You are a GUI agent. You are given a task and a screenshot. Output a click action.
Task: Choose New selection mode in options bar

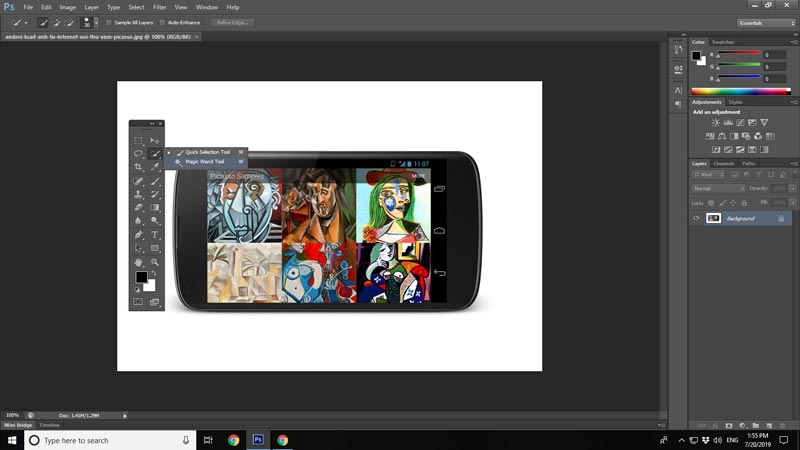tap(43, 22)
